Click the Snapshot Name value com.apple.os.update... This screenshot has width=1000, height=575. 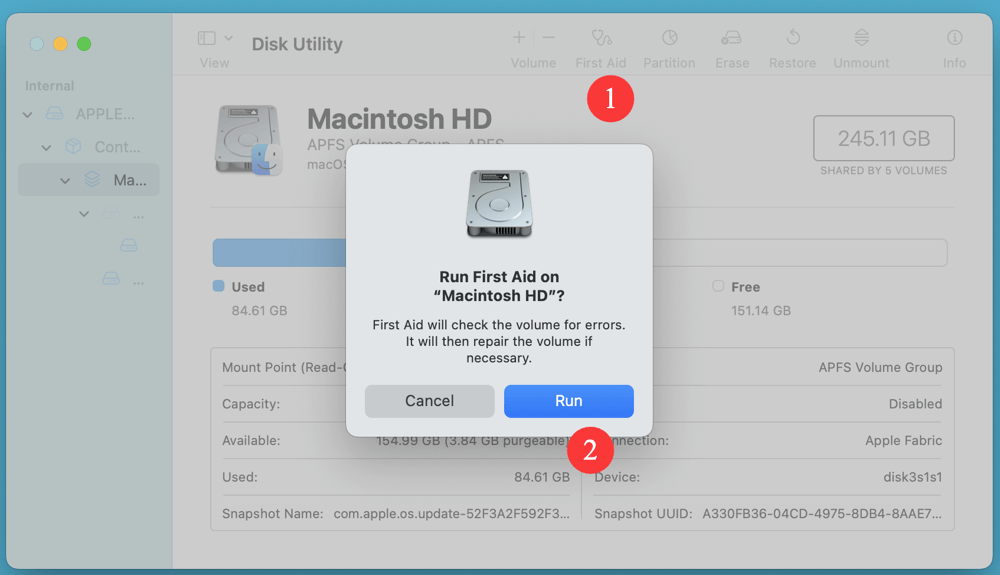point(452,514)
